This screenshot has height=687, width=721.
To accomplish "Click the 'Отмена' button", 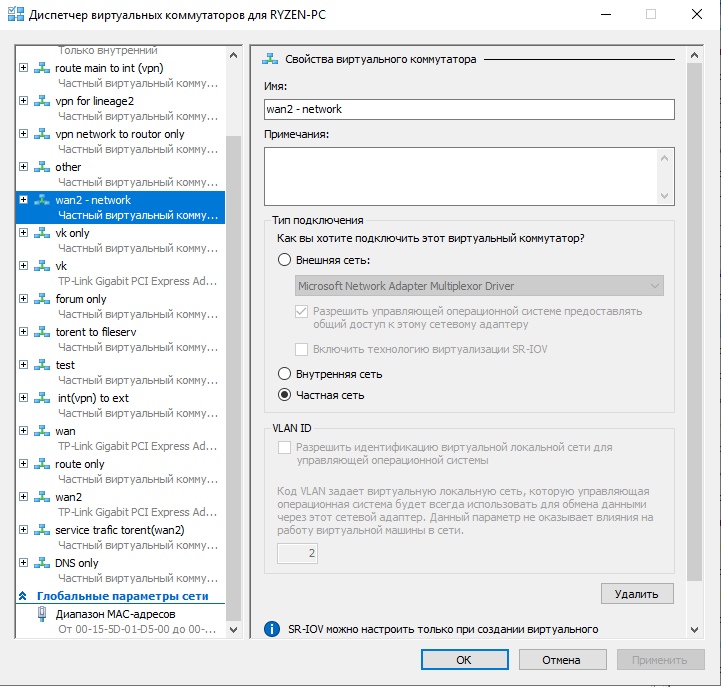I will coord(562,660).
